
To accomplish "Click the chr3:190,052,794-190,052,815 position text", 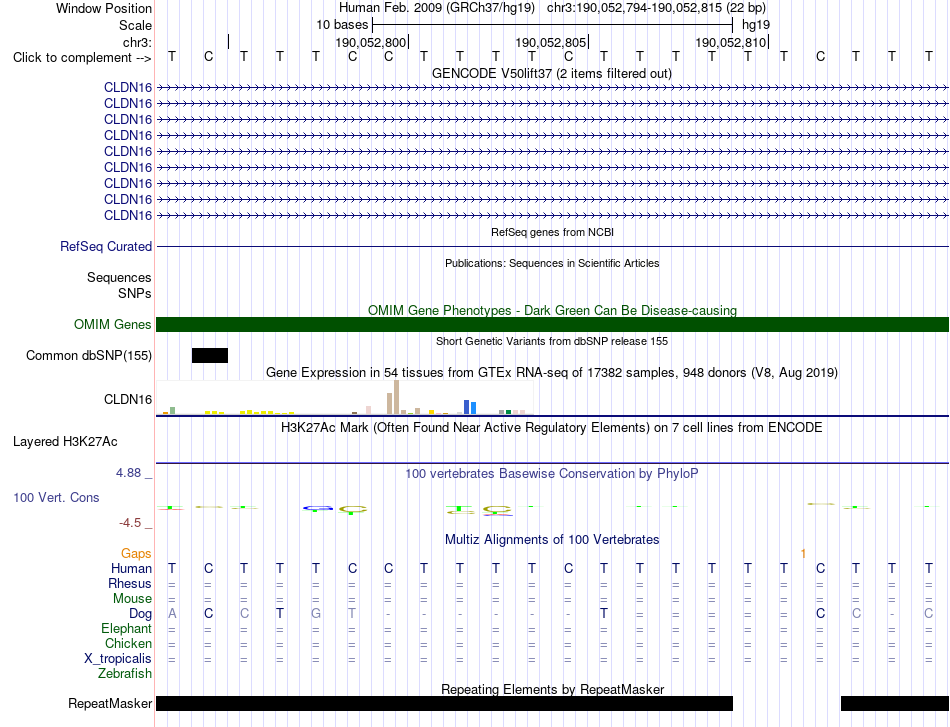I will (656, 8).
